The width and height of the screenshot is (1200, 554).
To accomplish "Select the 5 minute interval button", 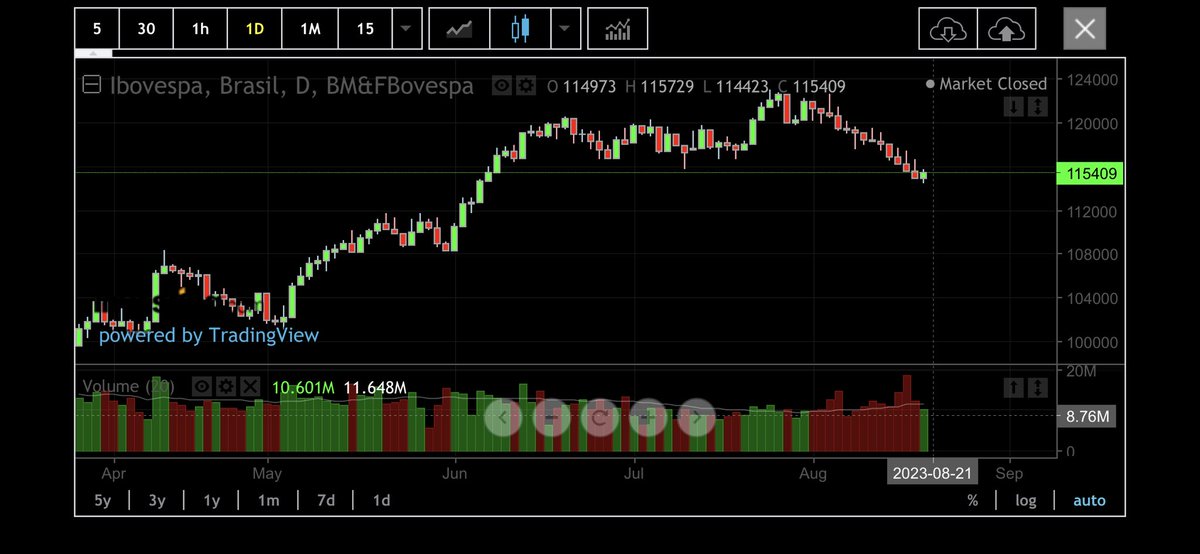I will (97, 29).
